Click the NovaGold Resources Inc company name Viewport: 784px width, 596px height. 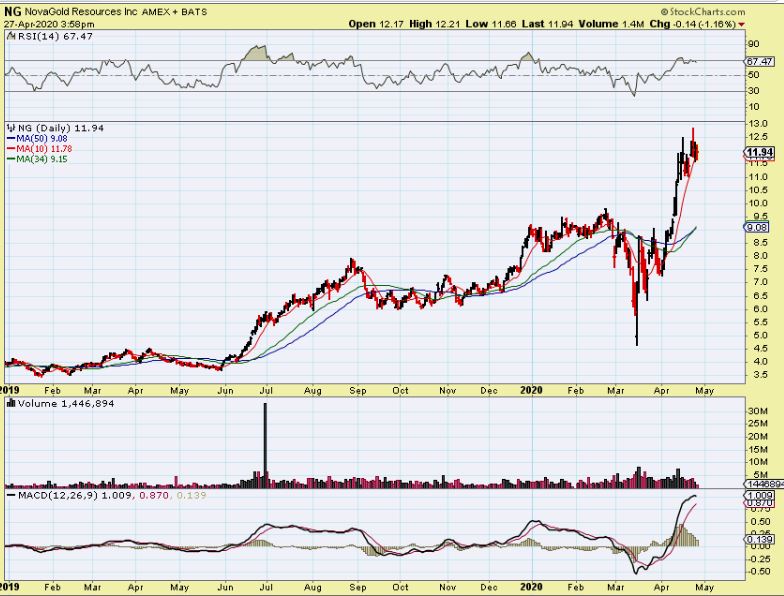click(80, 12)
